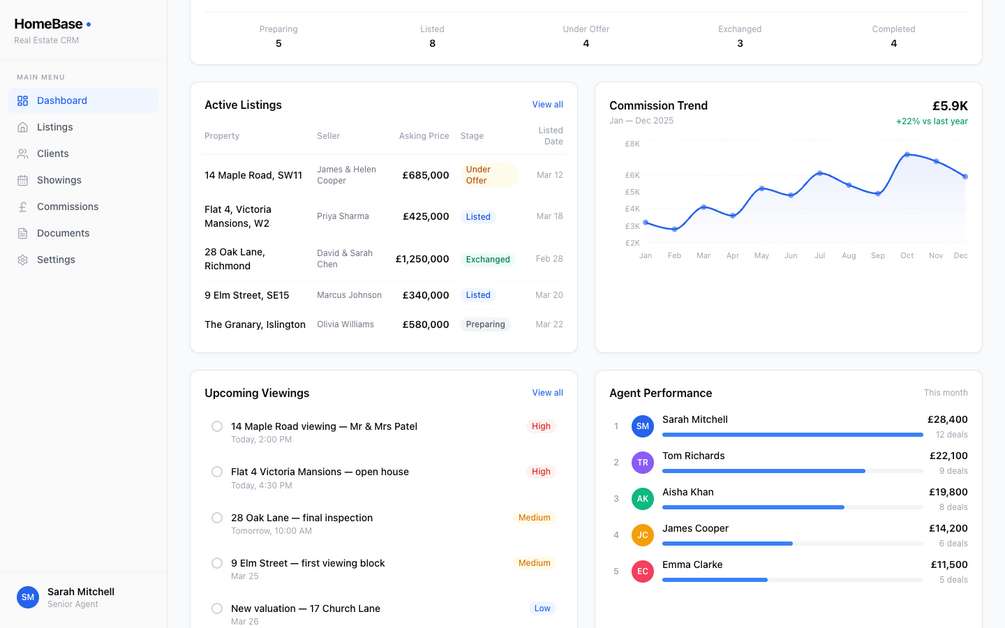
Task: Tick the 28 Oak Lane final inspection circle
Action: pos(217,518)
